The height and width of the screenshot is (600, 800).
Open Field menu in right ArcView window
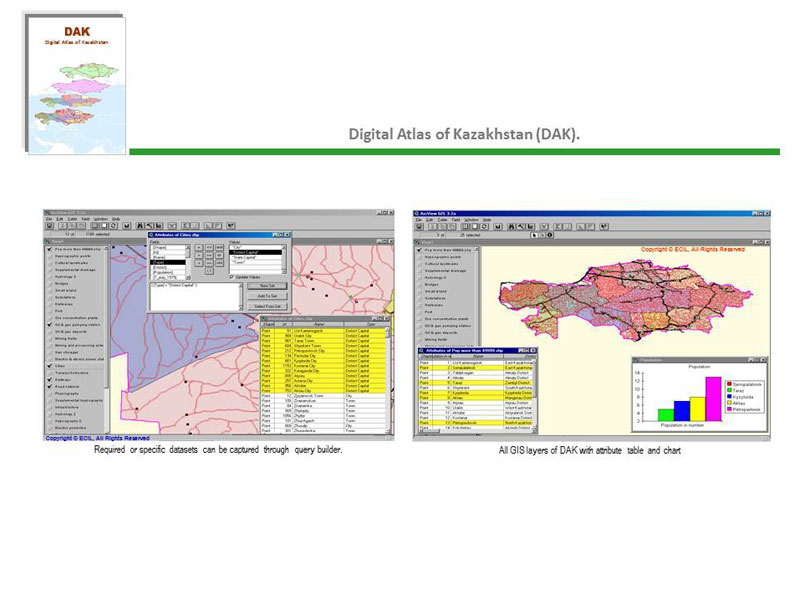(456, 220)
